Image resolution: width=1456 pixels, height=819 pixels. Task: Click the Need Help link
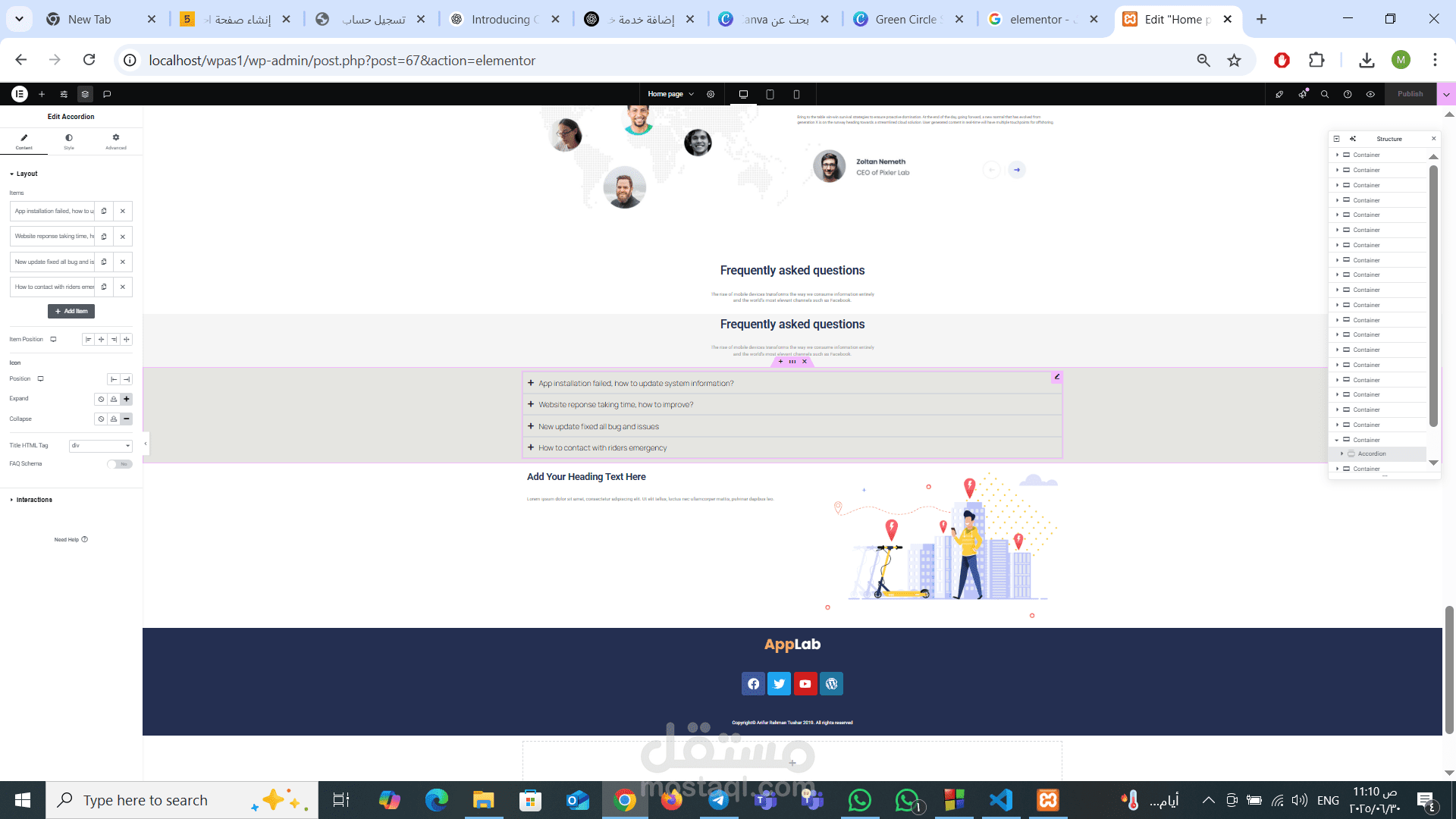(71, 539)
